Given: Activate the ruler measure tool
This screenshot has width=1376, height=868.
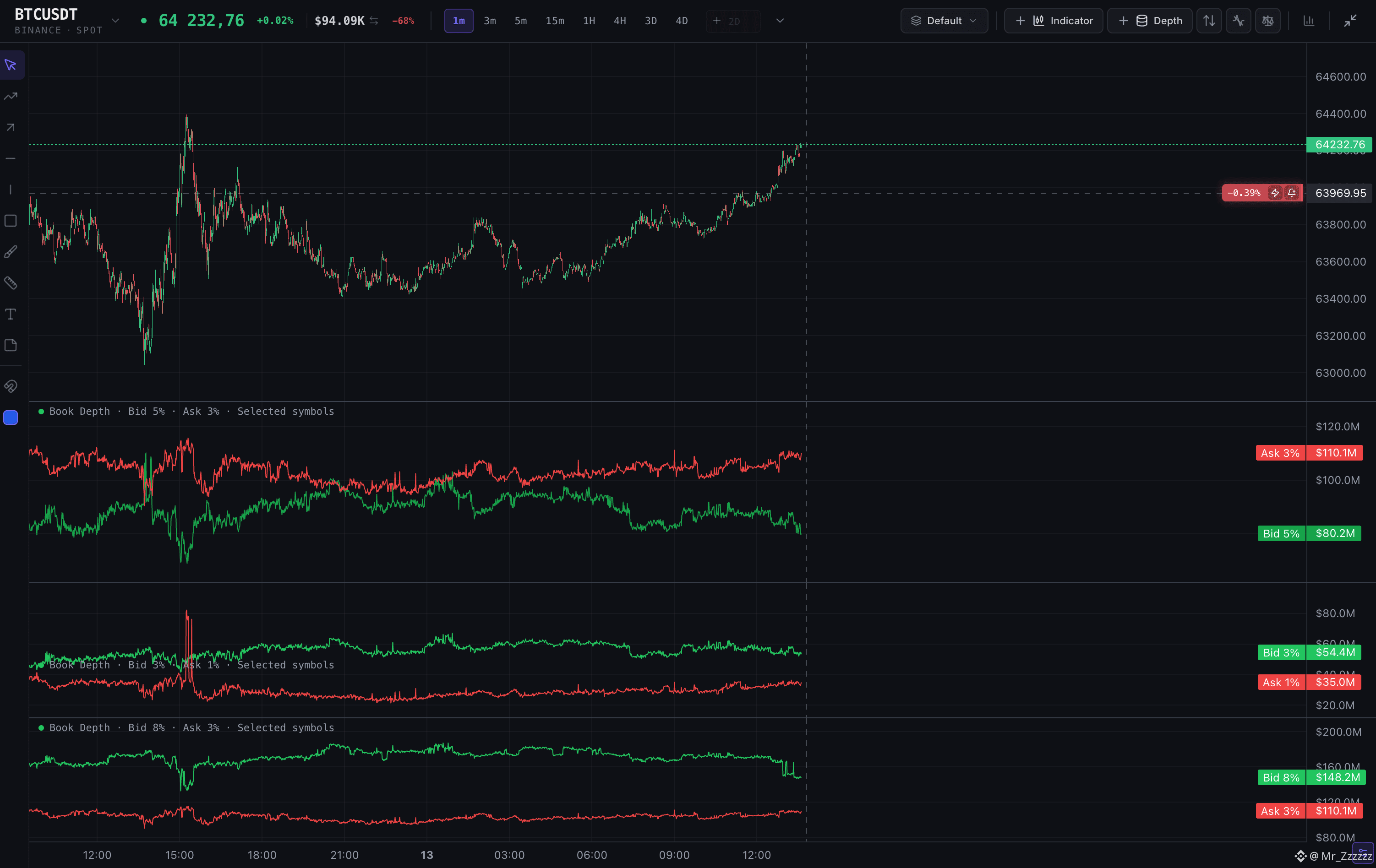Looking at the screenshot, I should coord(11,283).
